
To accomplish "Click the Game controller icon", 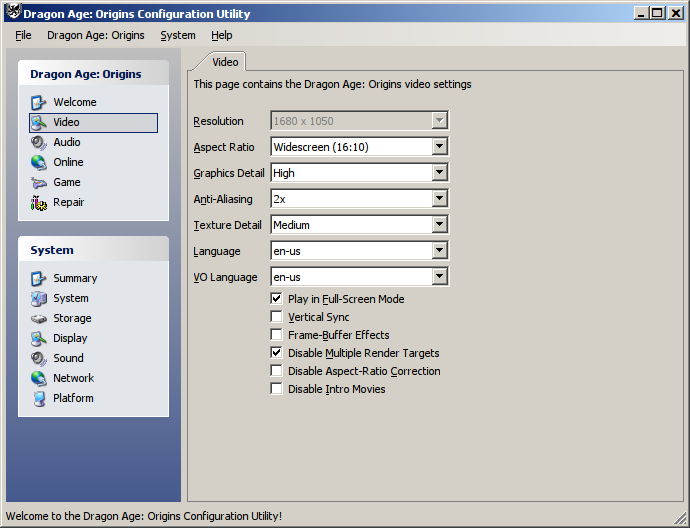I will [x=39, y=183].
